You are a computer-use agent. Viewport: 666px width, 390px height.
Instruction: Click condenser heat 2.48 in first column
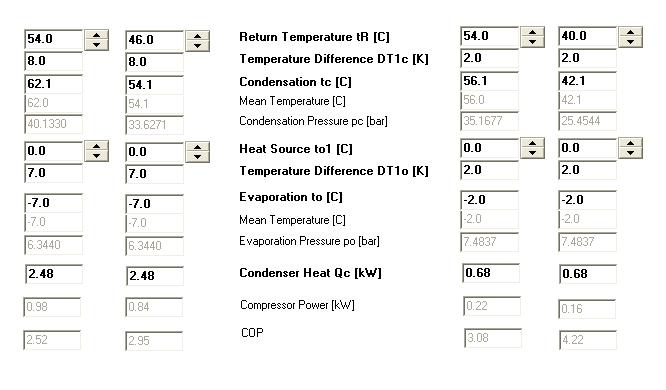54,274
